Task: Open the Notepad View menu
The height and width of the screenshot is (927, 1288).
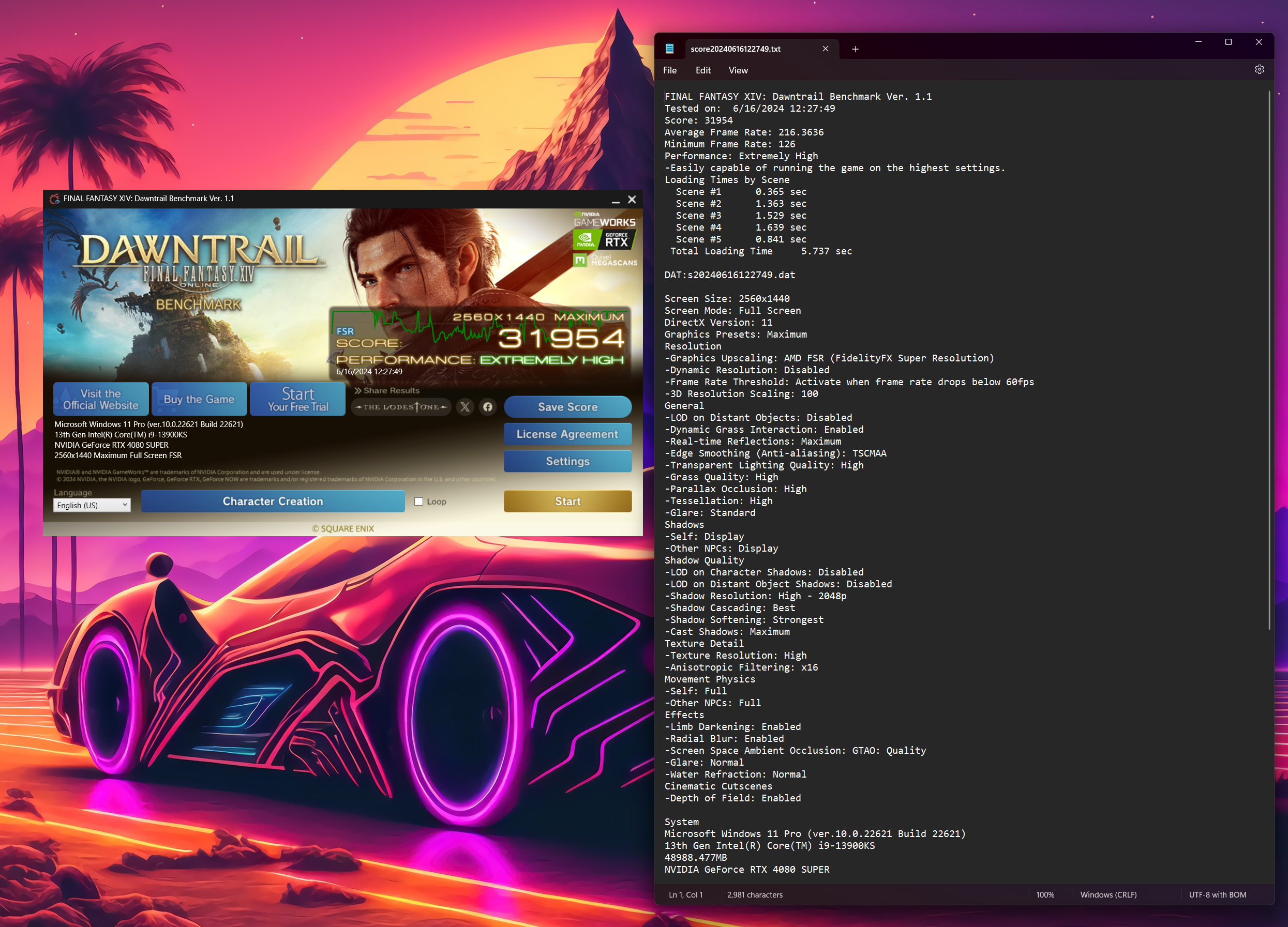Action: point(738,70)
